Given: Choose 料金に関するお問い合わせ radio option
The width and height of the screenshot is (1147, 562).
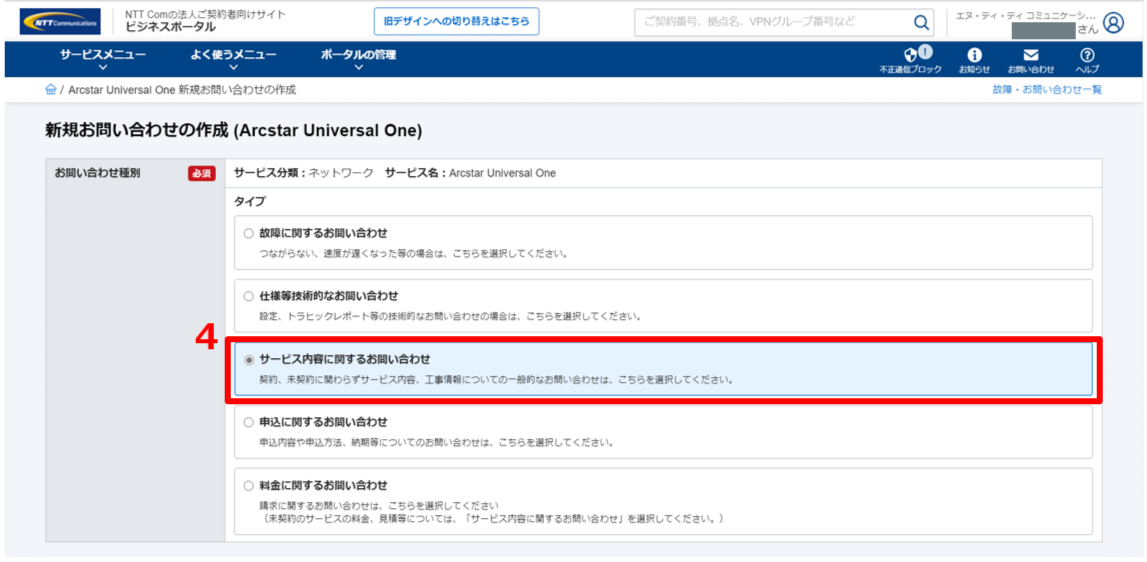Looking at the screenshot, I should point(249,485).
